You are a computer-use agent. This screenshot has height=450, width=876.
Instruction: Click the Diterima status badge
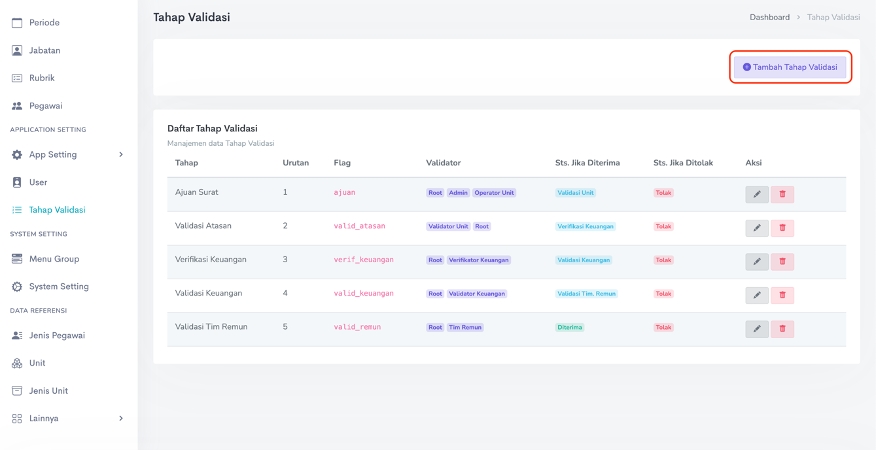pyautogui.click(x=570, y=327)
